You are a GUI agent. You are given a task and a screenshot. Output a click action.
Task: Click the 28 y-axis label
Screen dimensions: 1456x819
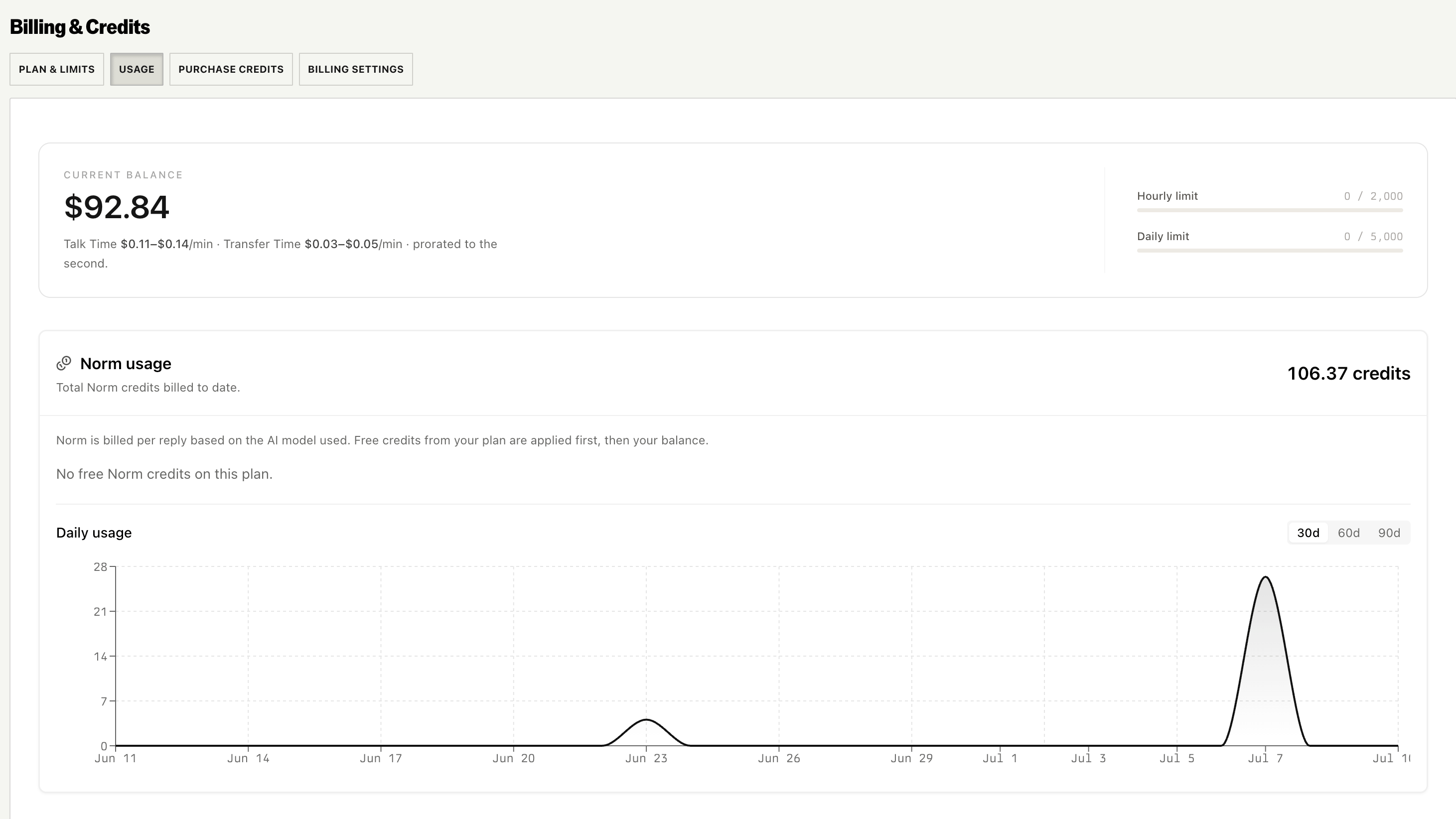(101, 567)
